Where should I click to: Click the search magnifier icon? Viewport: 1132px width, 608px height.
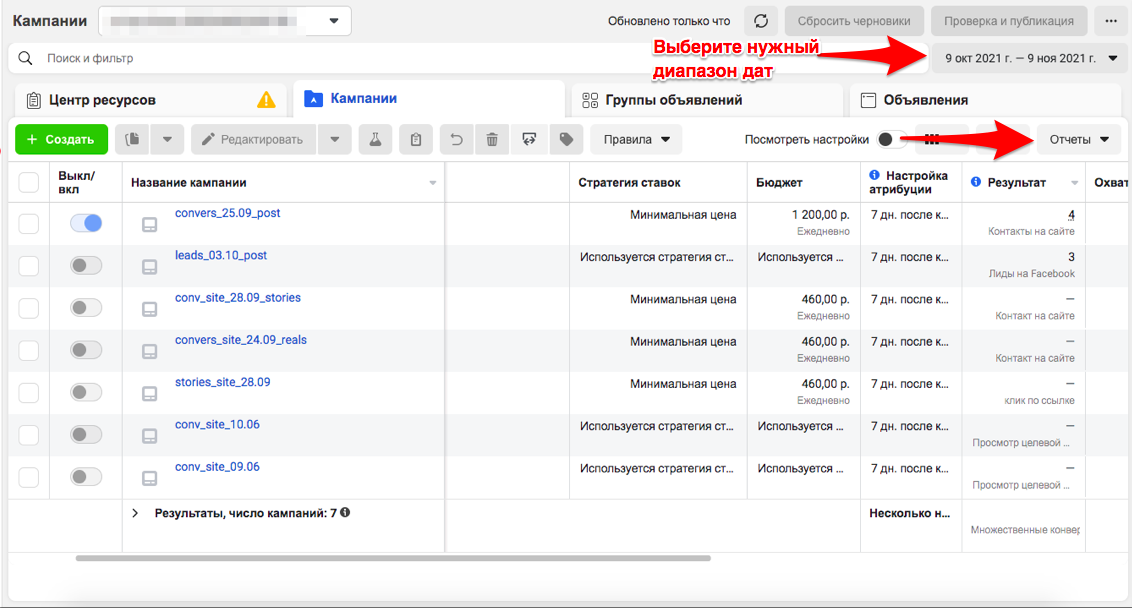click(x=25, y=58)
